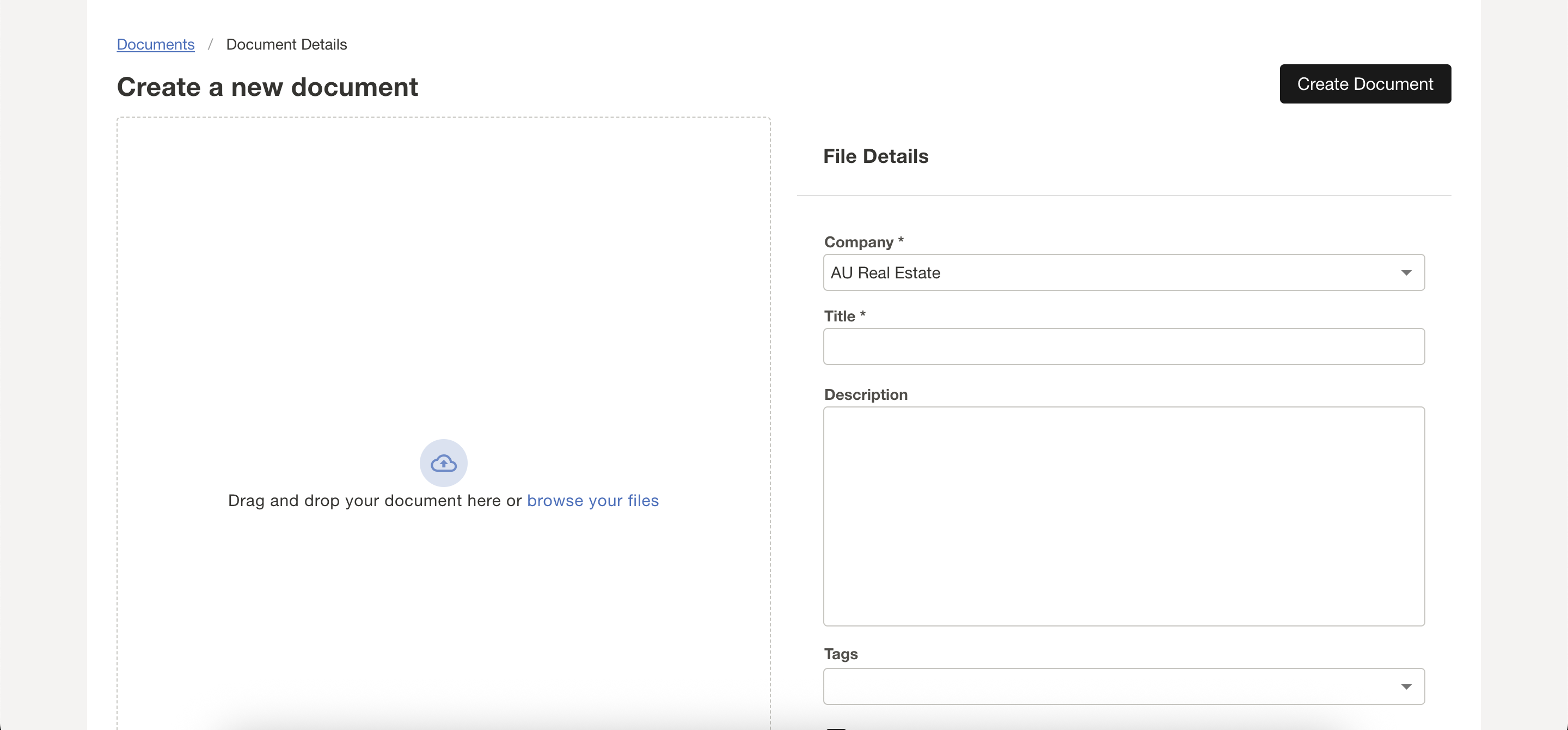Image resolution: width=1568 pixels, height=730 pixels.
Task: Click the File Details heading
Action: (x=876, y=156)
